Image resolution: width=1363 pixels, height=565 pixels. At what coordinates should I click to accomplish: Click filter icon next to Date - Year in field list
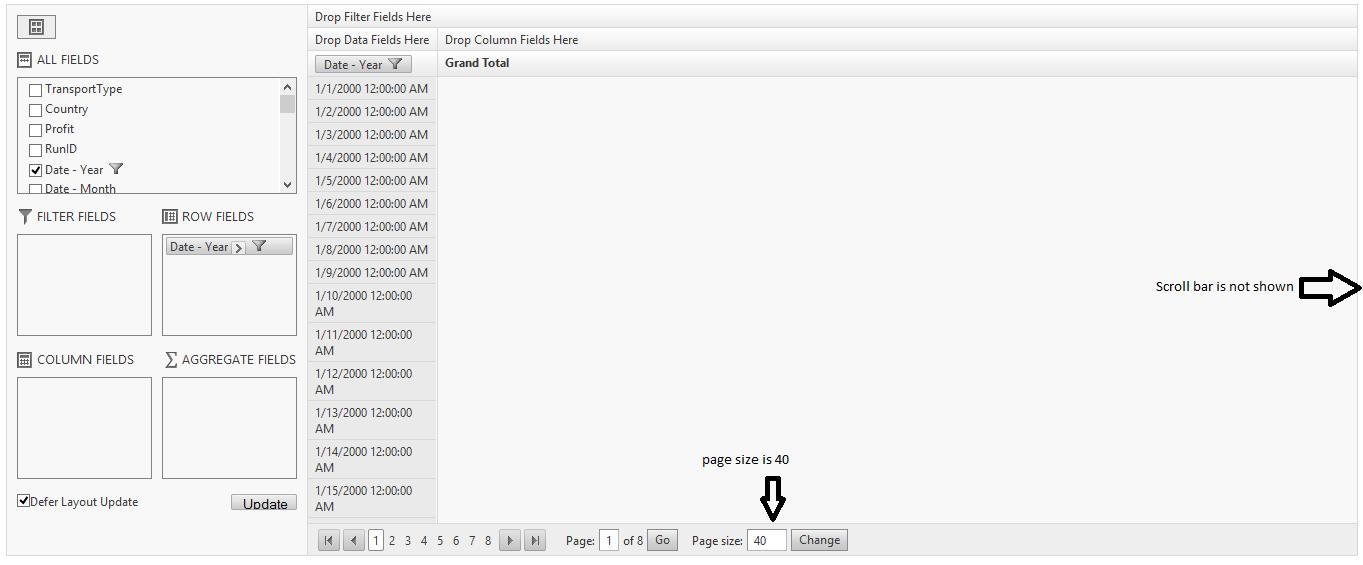click(116, 169)
